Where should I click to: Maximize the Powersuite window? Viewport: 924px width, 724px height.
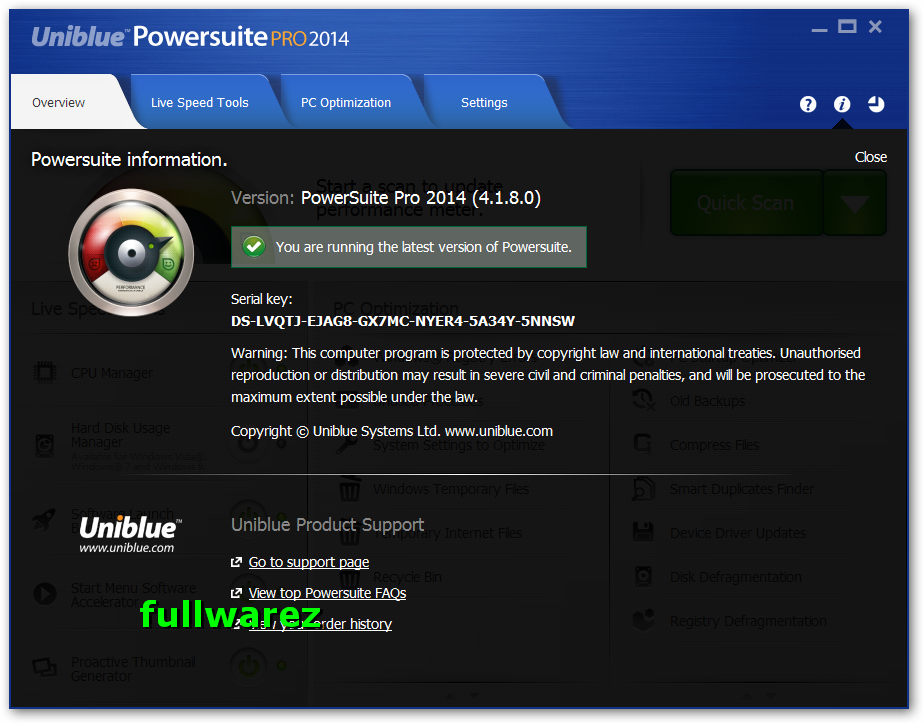(x=847, y=27)
